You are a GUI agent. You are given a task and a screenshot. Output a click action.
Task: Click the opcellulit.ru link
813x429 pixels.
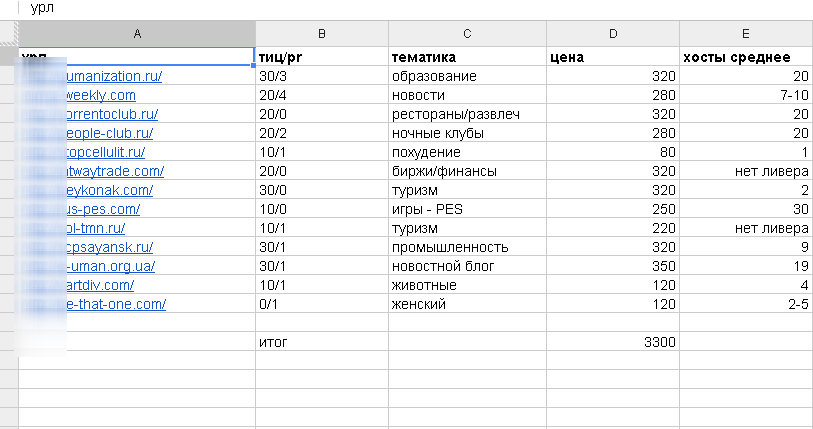pos(105,152)
